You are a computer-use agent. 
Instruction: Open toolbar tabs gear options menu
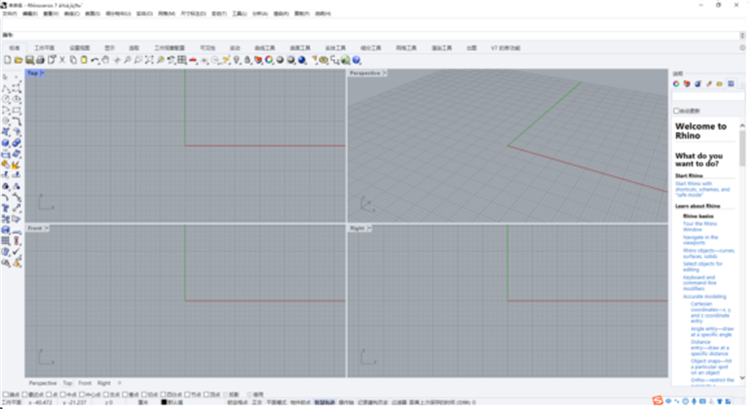(742, 48)
